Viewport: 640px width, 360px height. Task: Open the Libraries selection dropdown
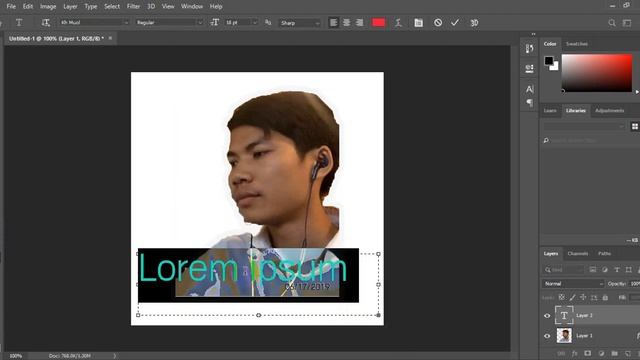pyautogui.click(x=584, y=127)
